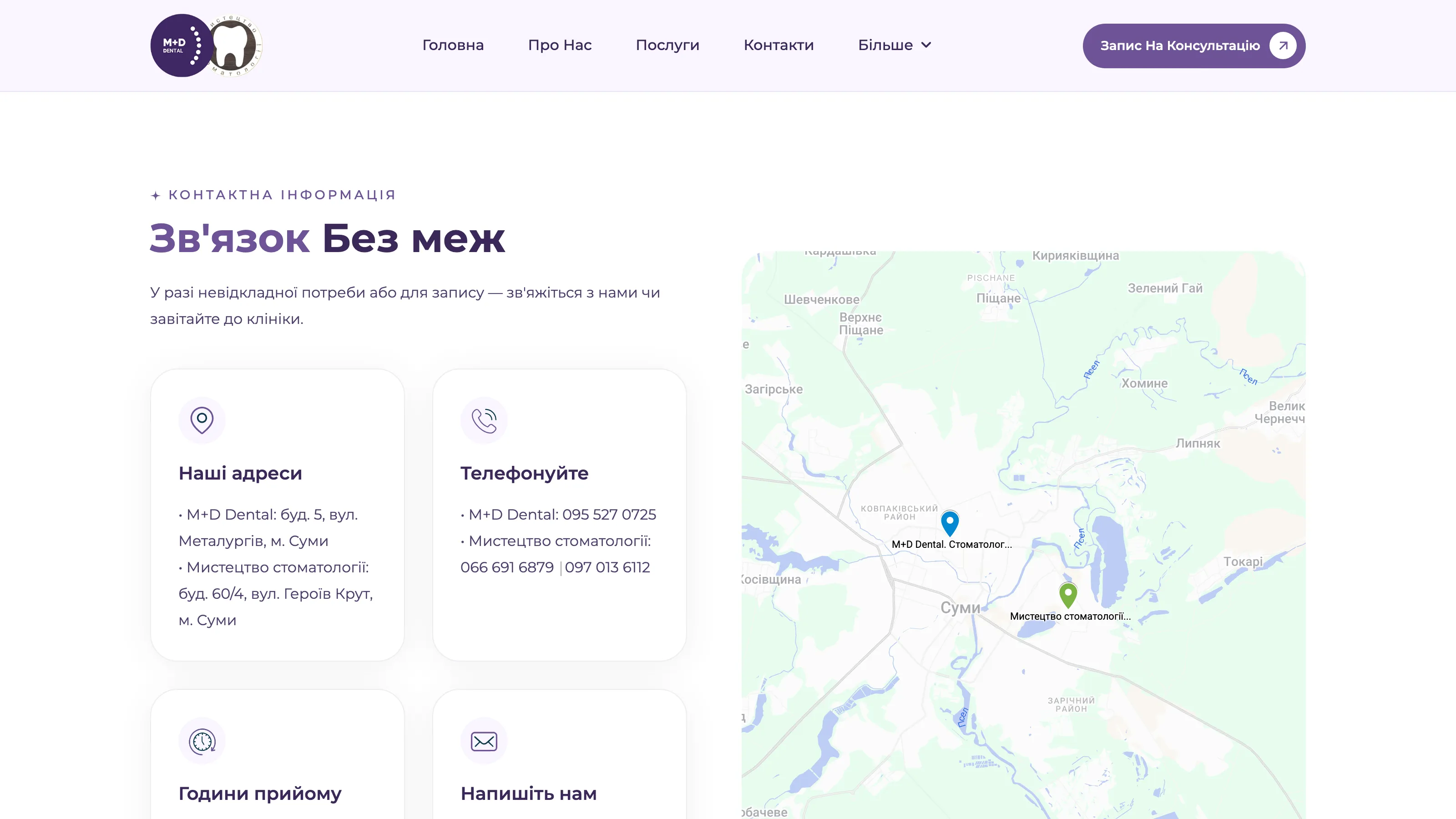This screenshot has width=1456, height=819.
Task: Click the Липняк label on map
Action: (1198, 444)
